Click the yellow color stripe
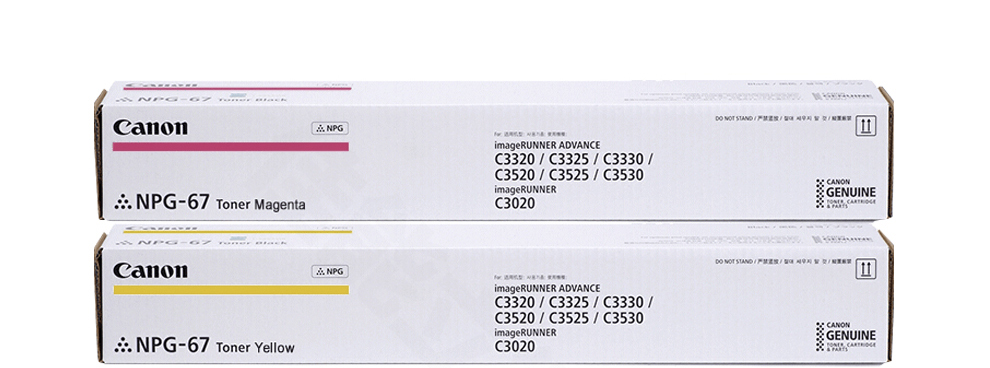 click(230, 290)
